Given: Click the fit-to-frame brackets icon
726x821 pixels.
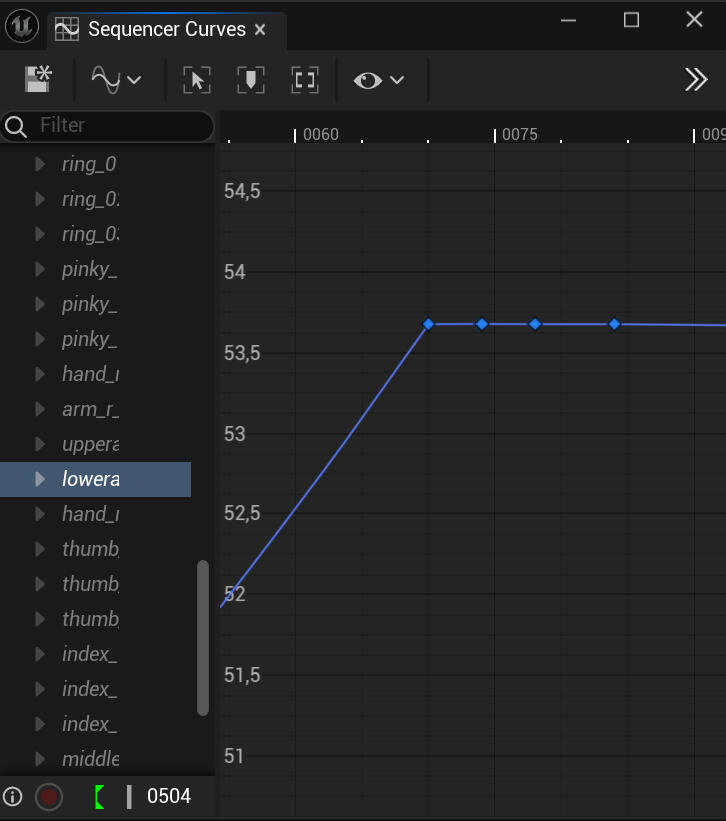Looking at the screenshot, I should coord(305,80).
